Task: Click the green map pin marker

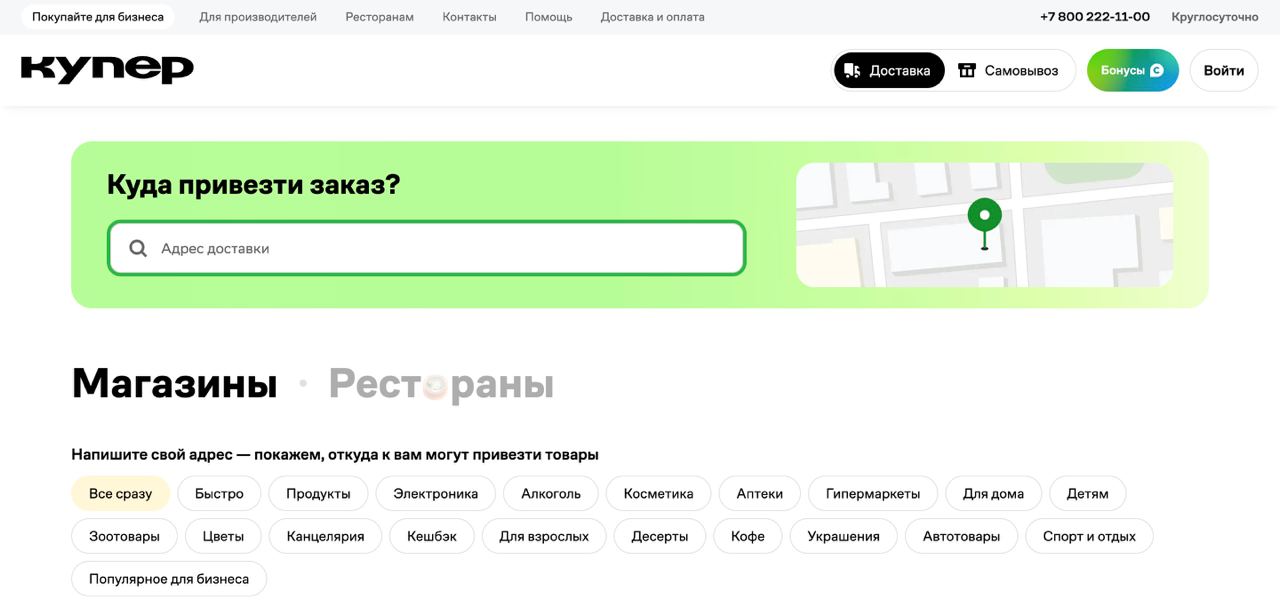Action: pos(985,224)
